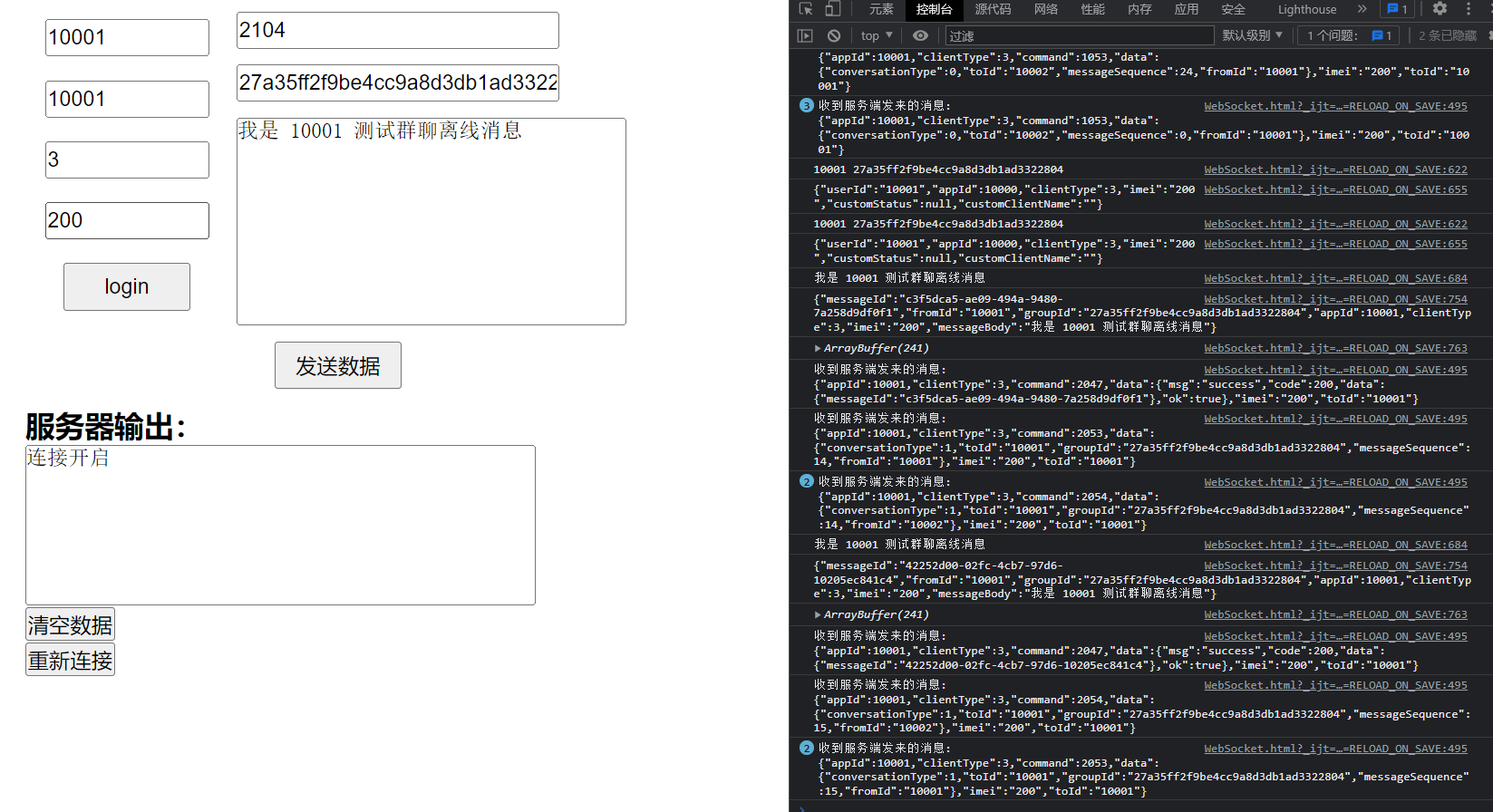Show more DevTools tabs via the chevron
1493x812 pixels.
[1362, 9]
